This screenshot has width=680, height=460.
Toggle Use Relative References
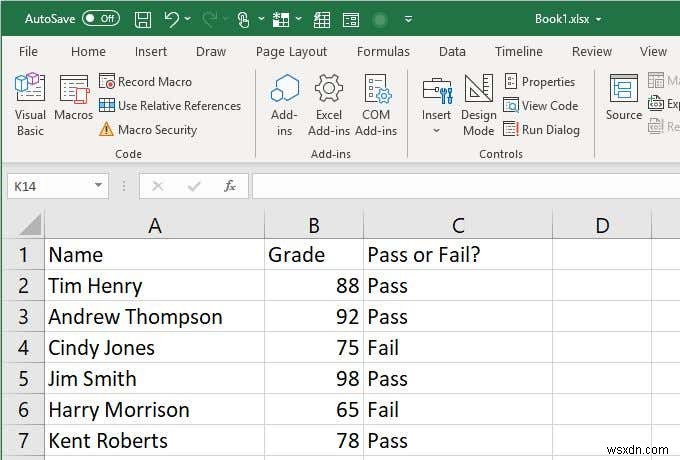170,105
